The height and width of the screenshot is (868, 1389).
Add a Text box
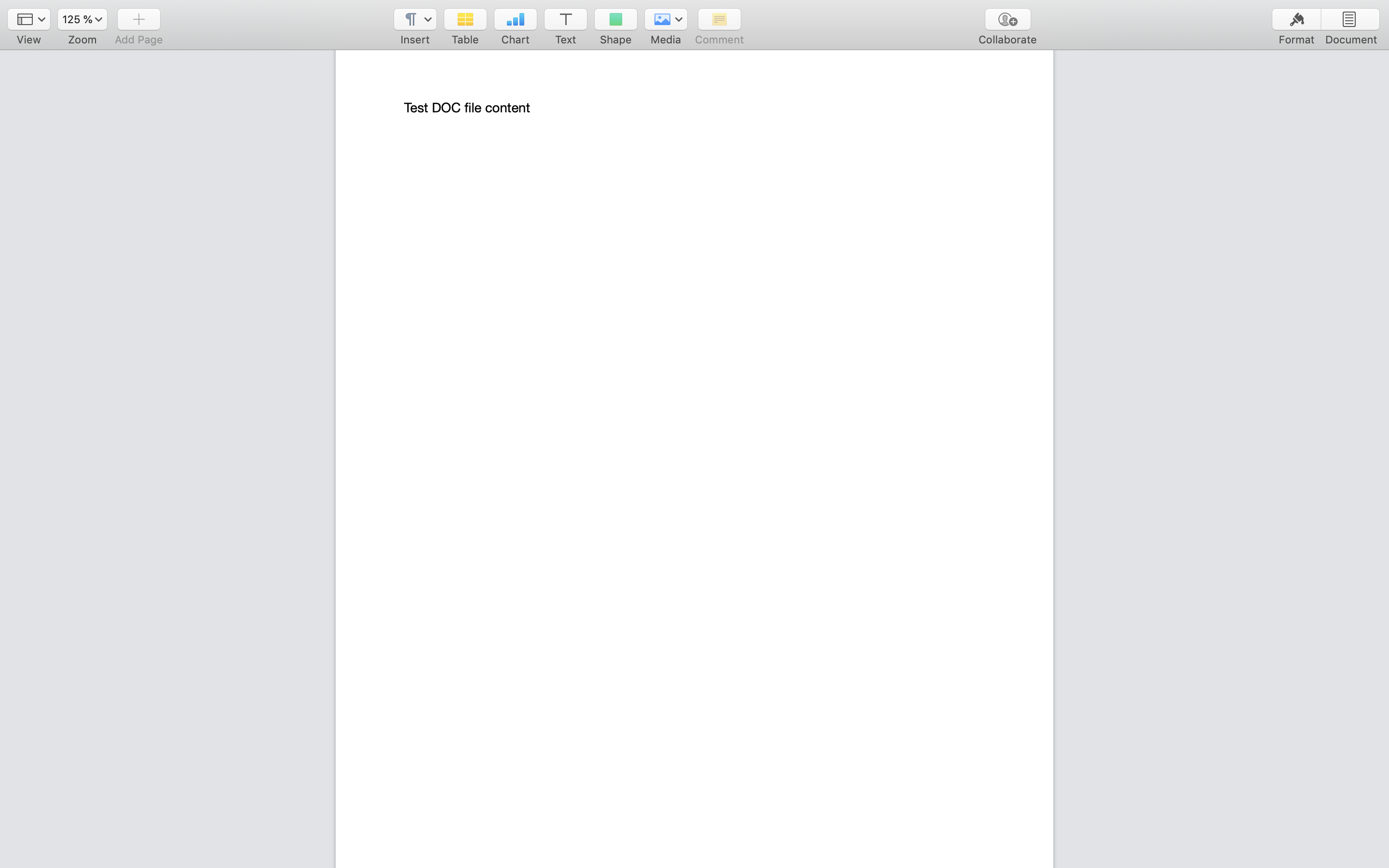(x=565, y=19)
